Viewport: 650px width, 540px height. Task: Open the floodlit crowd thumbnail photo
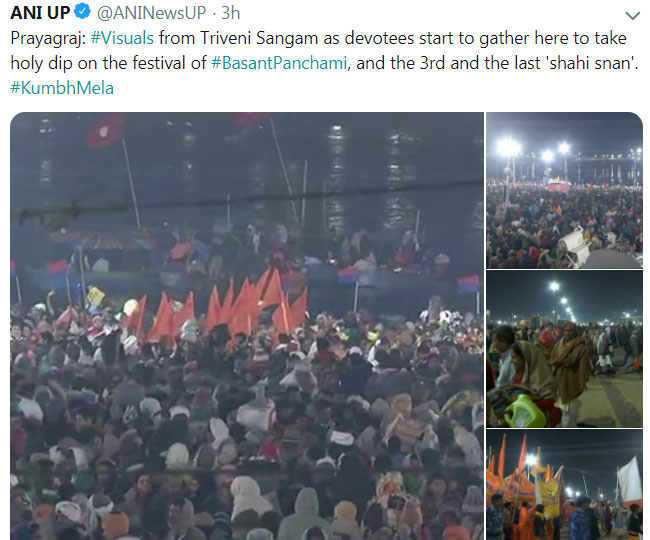[x=565, y=190]
